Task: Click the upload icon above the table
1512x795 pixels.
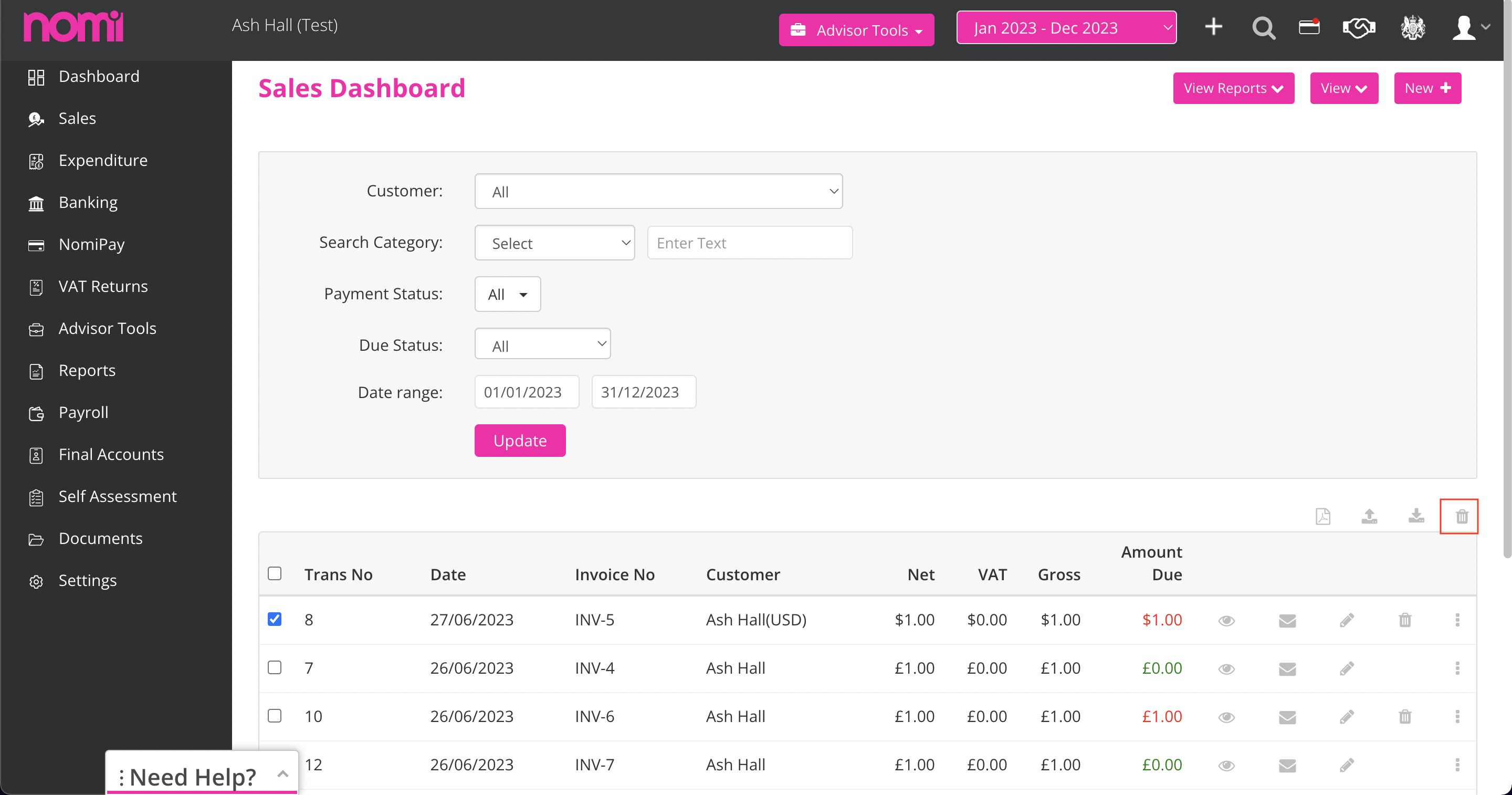Action: click(1369, 516)
